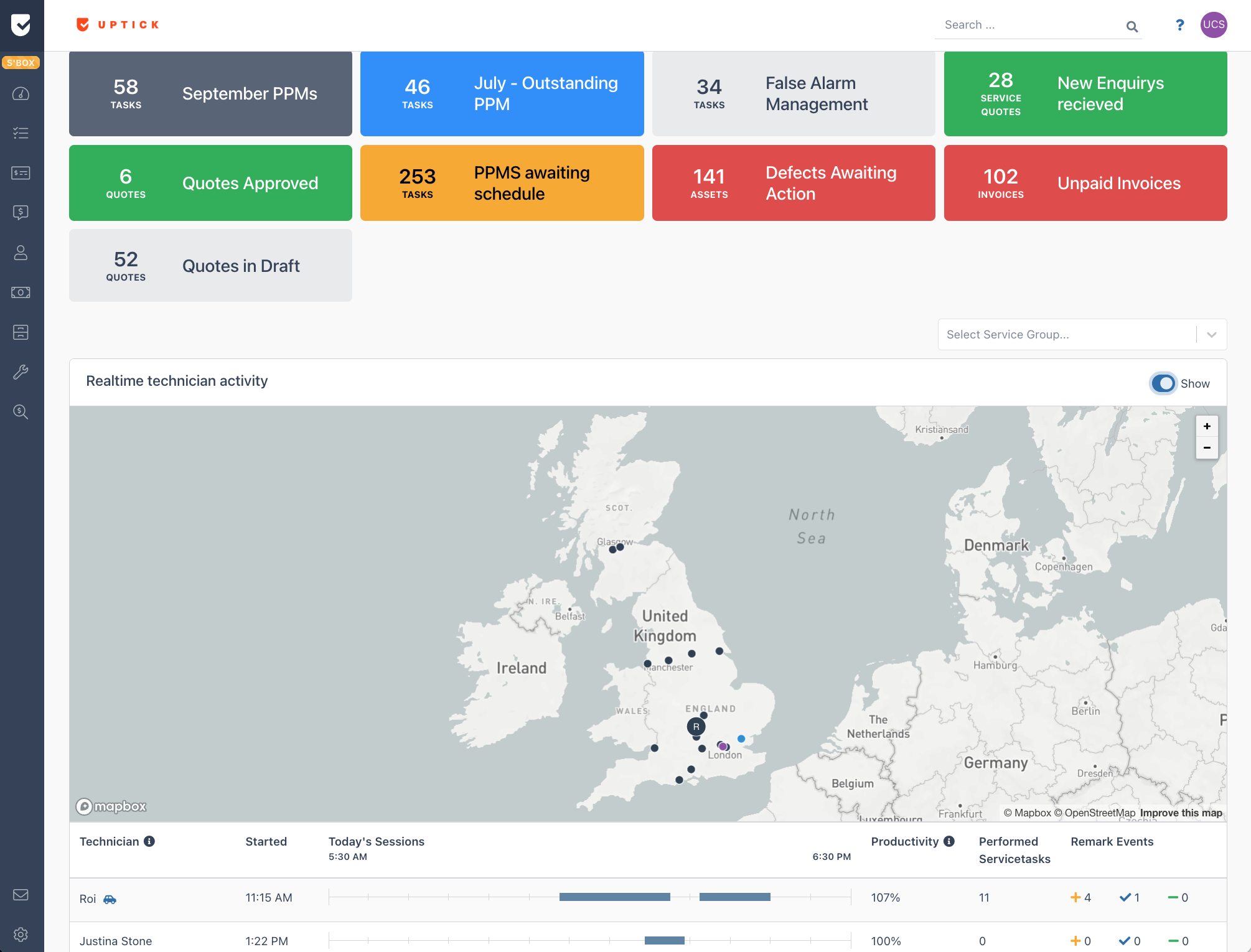Click the Uptick shield logo in sidebar

pos(21,25)
